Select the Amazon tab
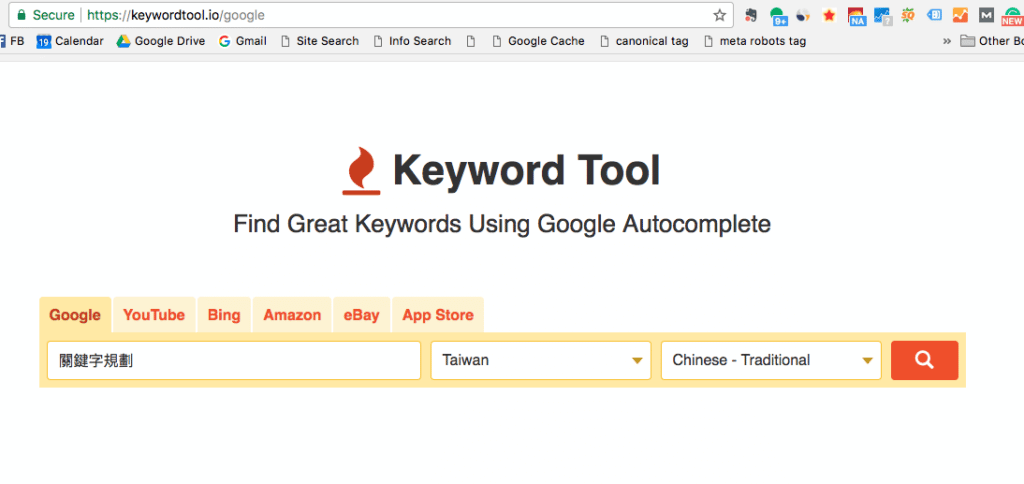 (292, 315)
